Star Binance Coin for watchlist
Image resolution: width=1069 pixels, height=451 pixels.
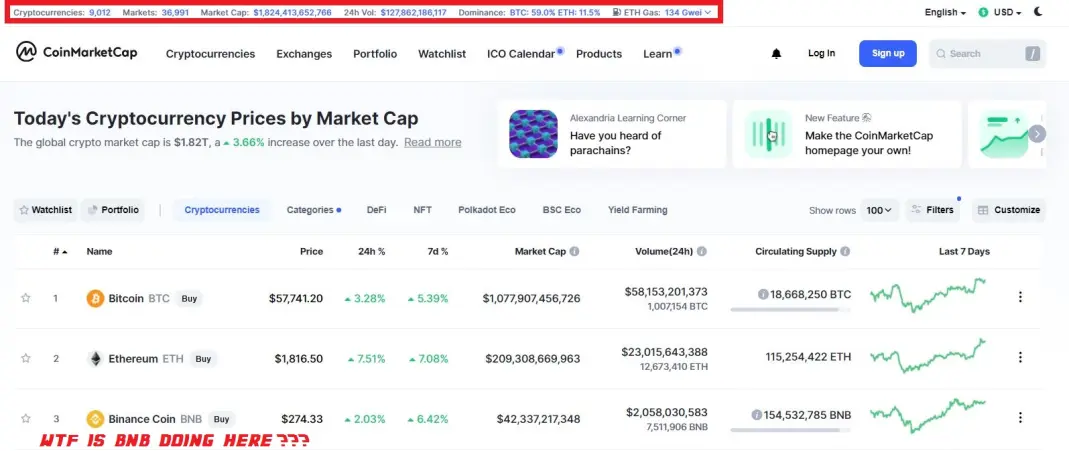pyautogui.click(x=25, y=418)
